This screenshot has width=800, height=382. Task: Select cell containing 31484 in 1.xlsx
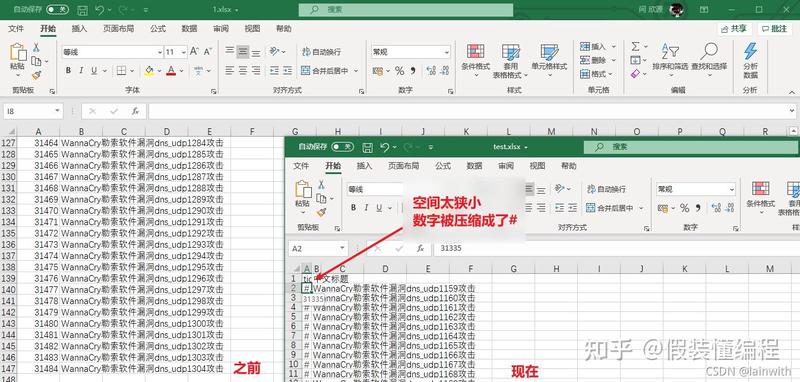[38, 368]
